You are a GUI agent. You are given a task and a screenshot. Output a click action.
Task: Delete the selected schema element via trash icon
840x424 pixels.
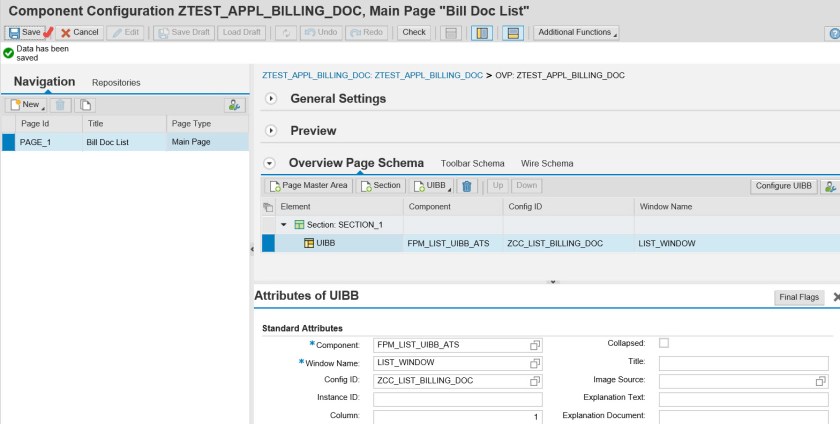(466, 186)
